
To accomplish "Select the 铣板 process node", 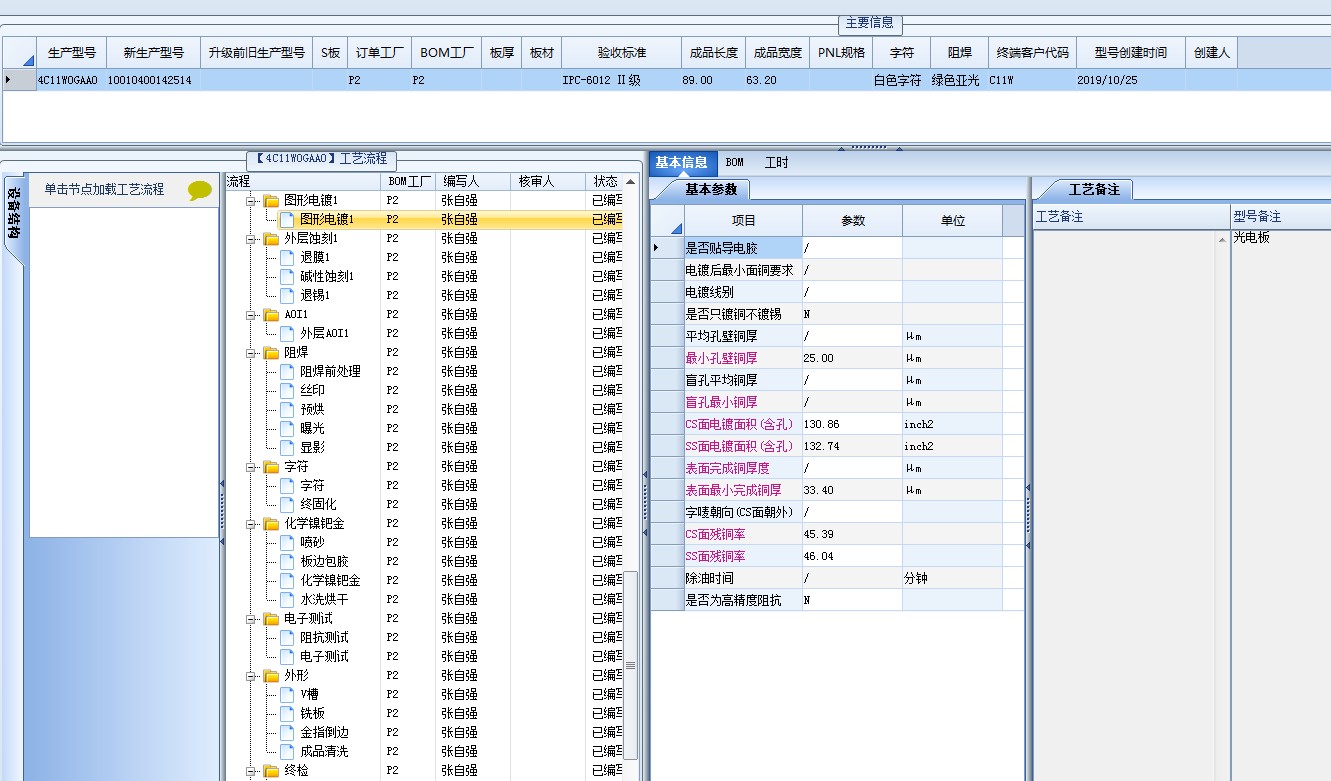I will [312, 714].
